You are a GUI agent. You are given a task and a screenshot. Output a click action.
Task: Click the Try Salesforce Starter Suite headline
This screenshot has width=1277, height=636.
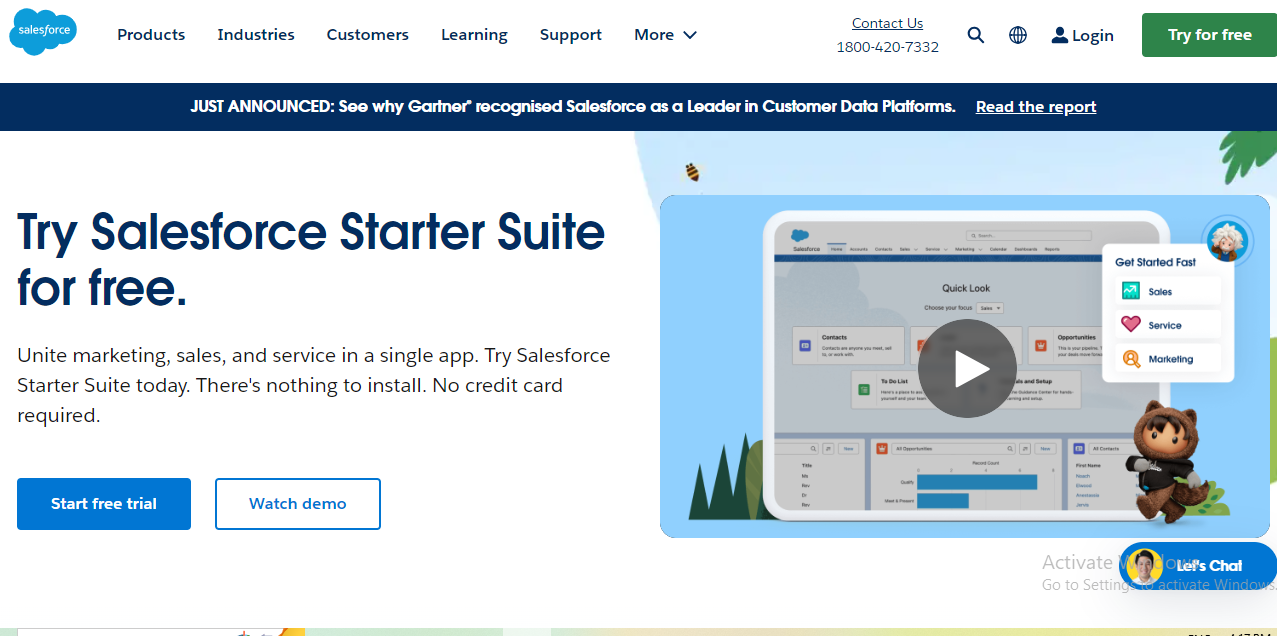[311, 261]
